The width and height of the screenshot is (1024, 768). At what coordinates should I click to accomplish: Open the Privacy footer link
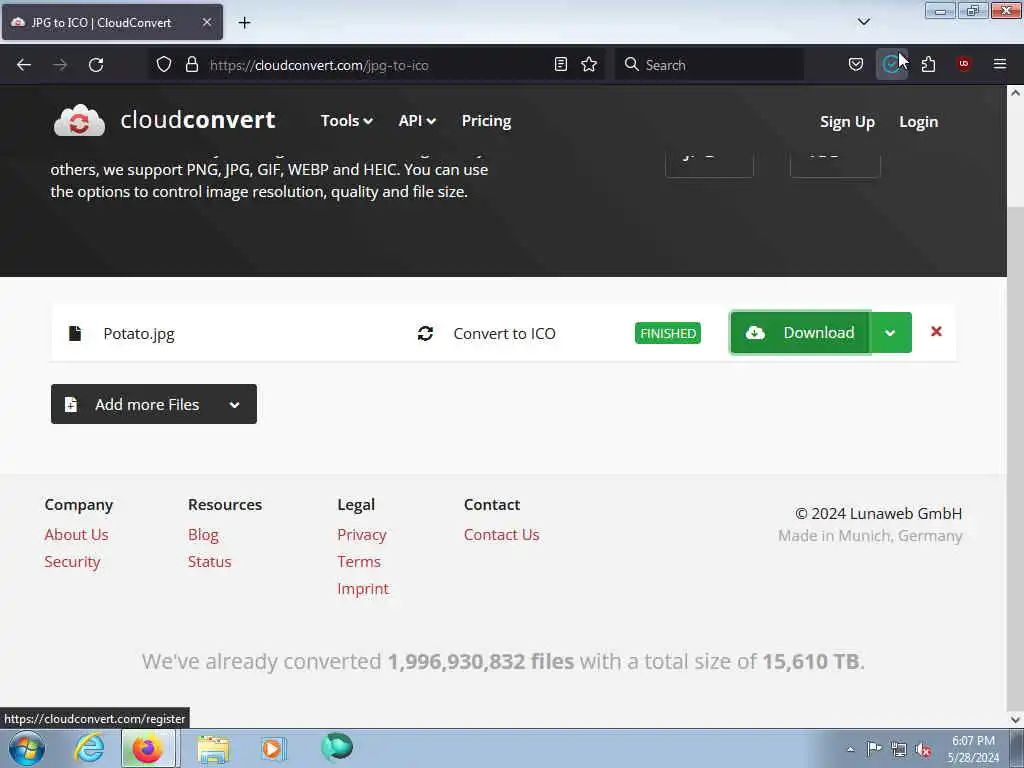[x=362, y=534]
